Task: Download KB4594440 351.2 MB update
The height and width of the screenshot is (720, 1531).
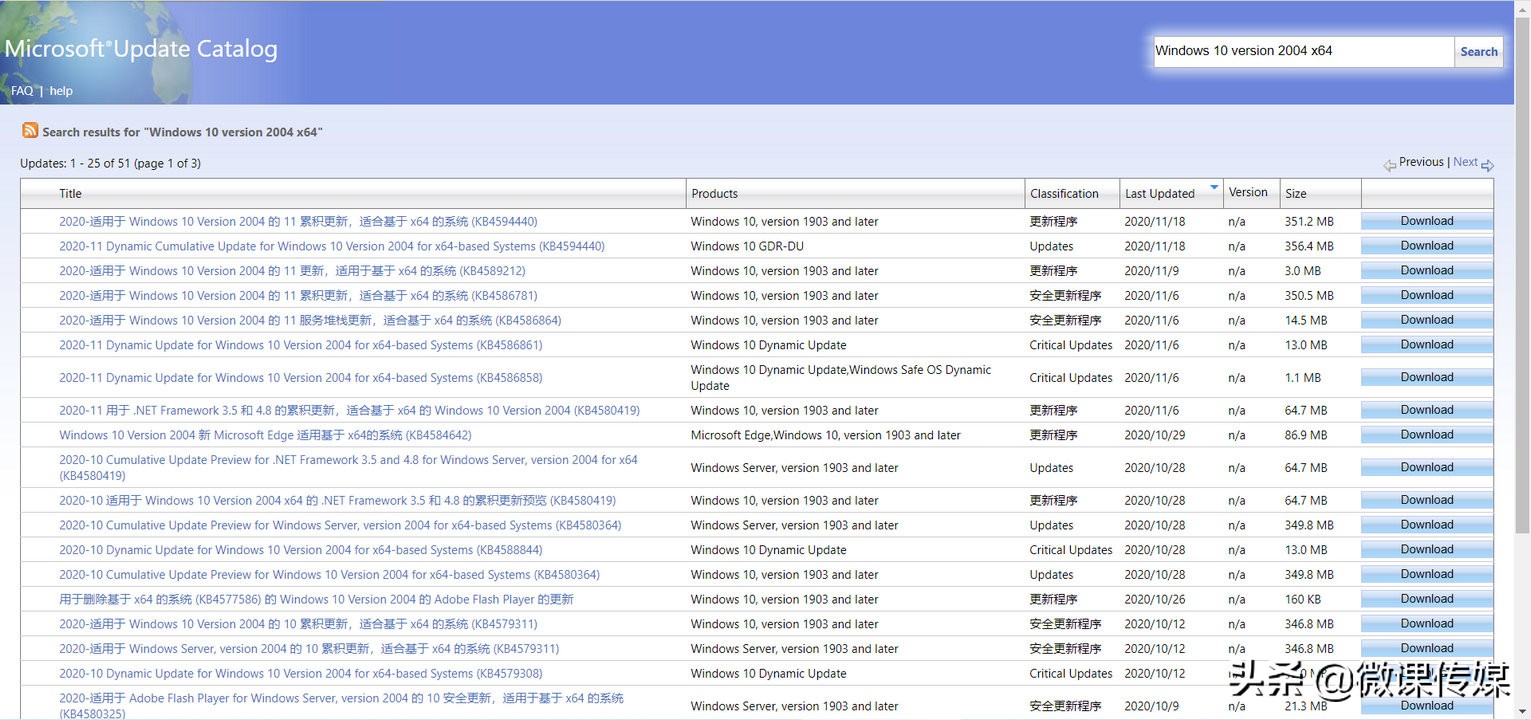Action: coord(1426,221)
